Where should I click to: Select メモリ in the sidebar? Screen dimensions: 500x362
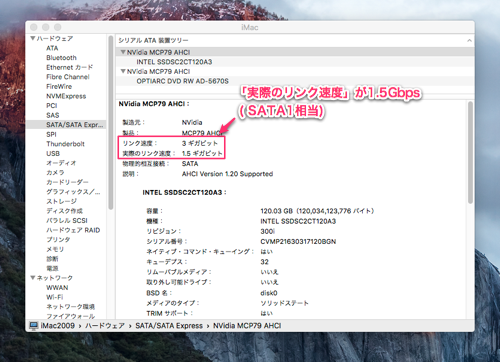pyautogui.click(x=55, y=249)
